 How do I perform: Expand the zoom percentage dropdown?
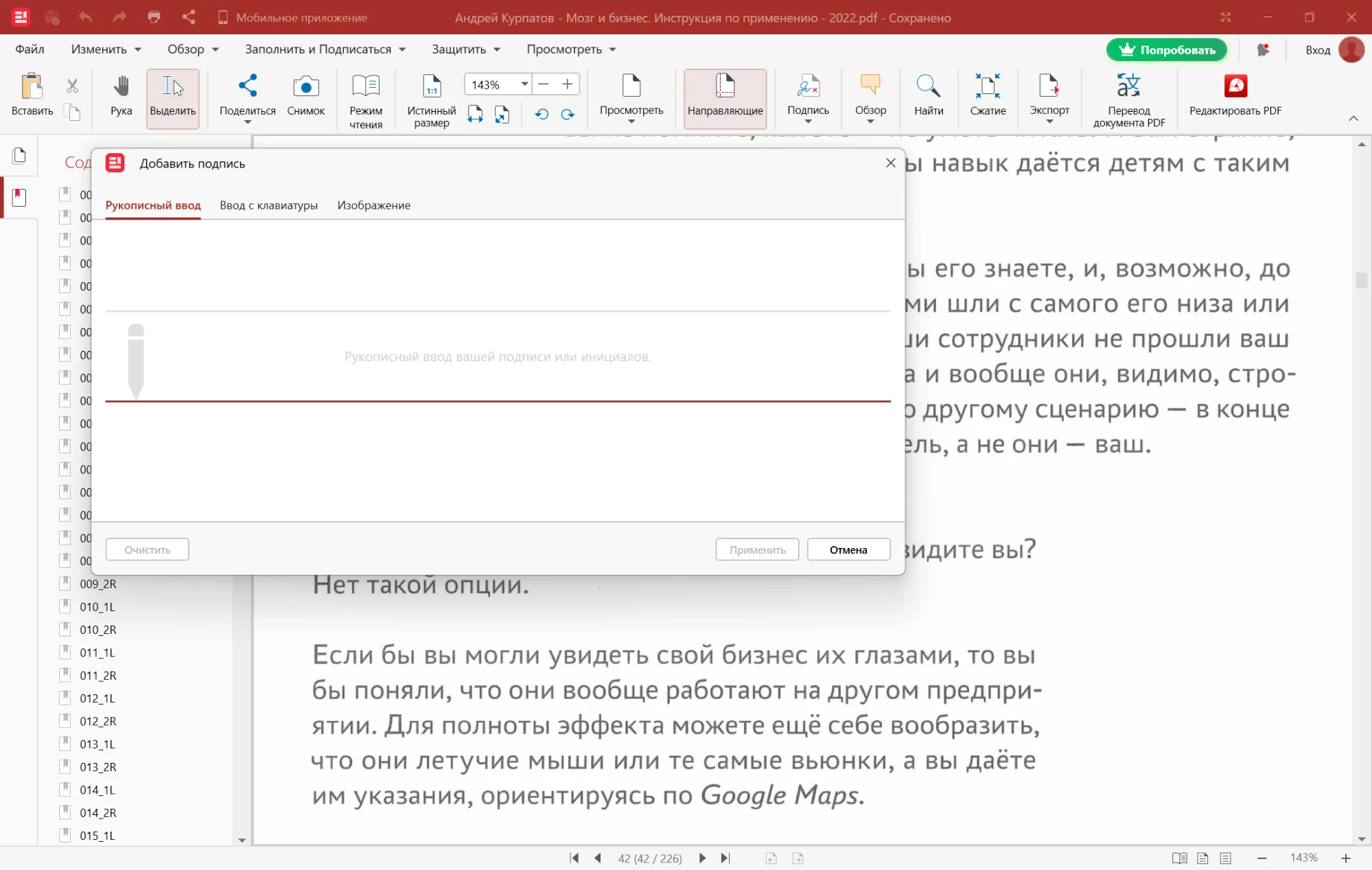524,84
